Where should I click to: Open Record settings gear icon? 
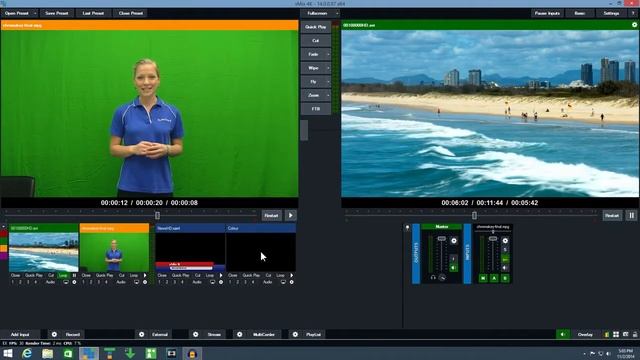(x=54, y=334)
